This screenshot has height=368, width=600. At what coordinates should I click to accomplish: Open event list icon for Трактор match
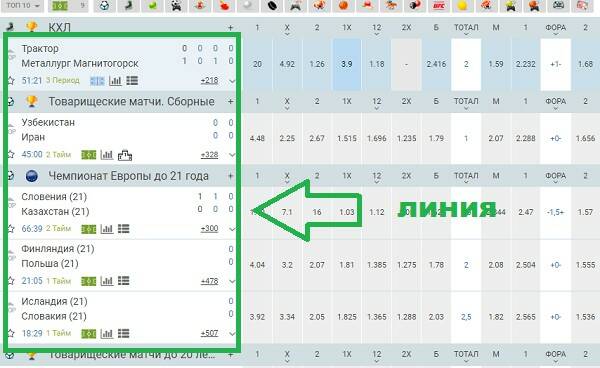point(132,81)
